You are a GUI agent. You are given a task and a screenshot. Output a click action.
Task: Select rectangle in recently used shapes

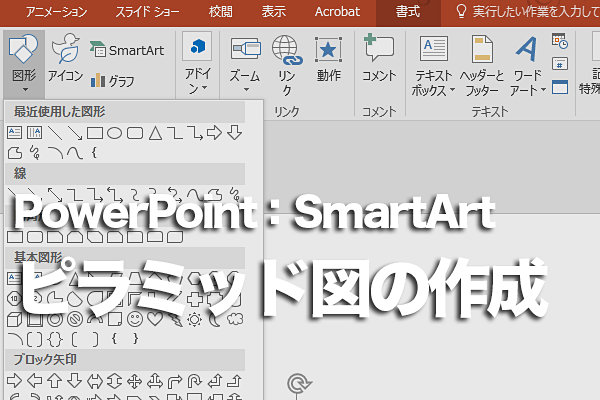tap(95, 133)
